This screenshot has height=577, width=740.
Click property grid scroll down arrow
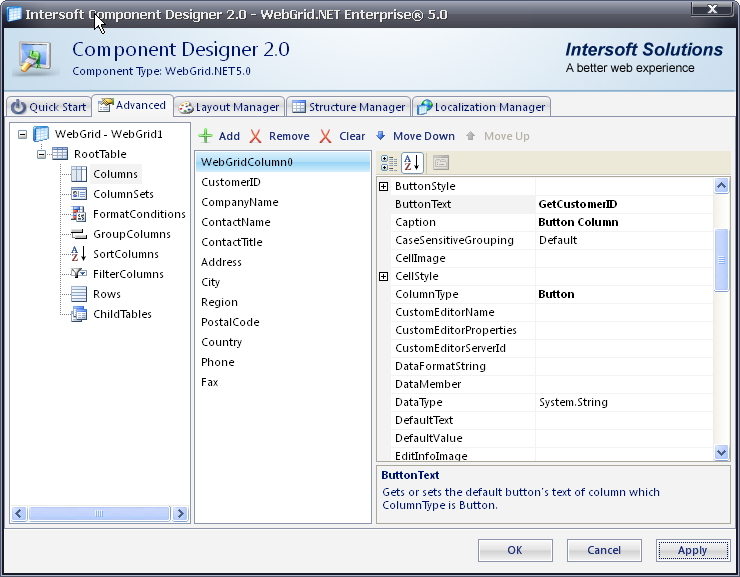pyautogui.click(x=721, y=452)
